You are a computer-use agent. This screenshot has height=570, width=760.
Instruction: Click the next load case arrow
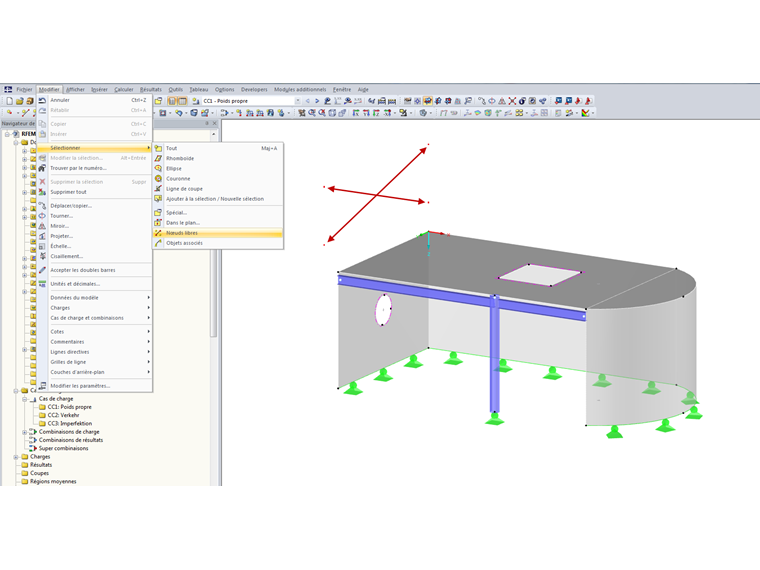click(x=317, y=101)
